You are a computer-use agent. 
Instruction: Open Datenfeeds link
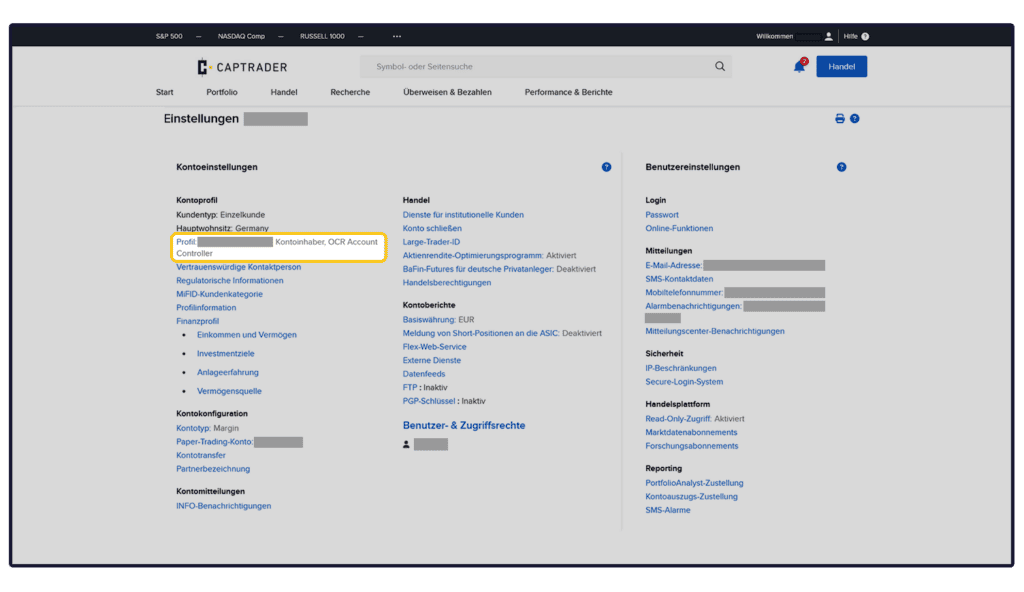pyautogui.click(x=424, y=374)
